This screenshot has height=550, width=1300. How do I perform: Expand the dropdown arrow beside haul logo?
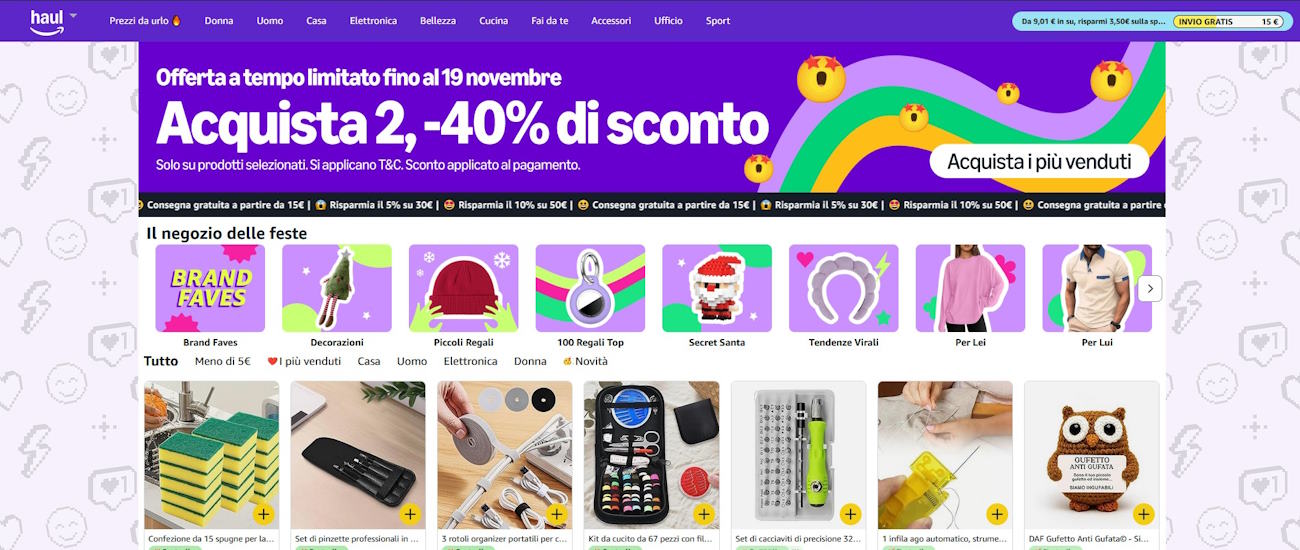73,16
